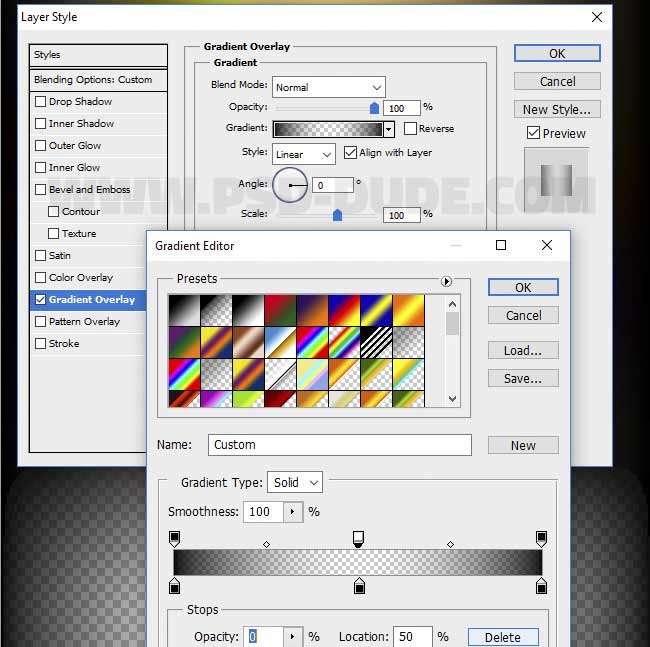Image resolution: width=650 pixels, height=647 pixels.
Task: Select the middle opacity stop above gradient bar
Action: (x=358, y=539)
